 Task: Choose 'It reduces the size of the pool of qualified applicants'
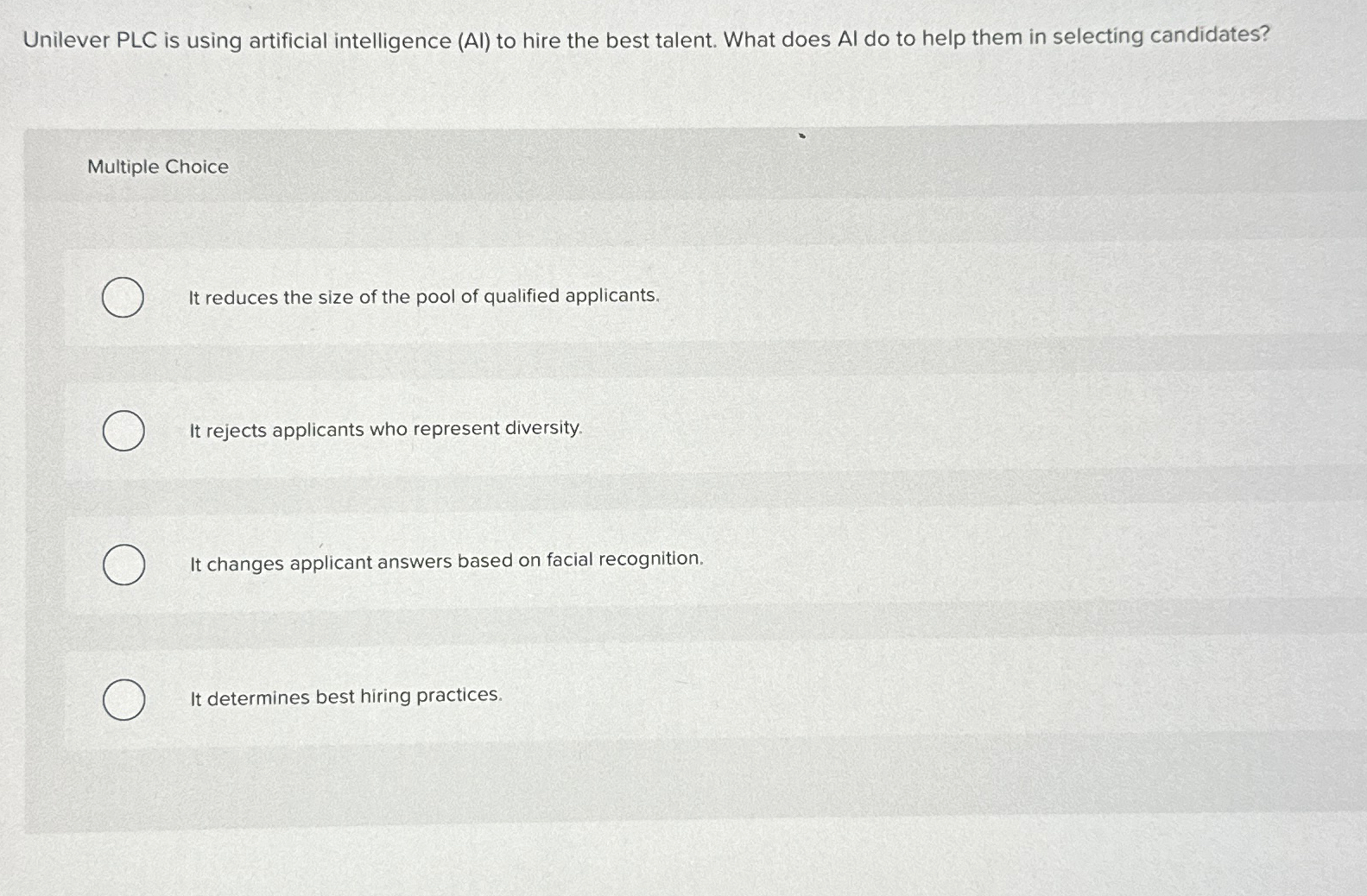tap(423, 297)
